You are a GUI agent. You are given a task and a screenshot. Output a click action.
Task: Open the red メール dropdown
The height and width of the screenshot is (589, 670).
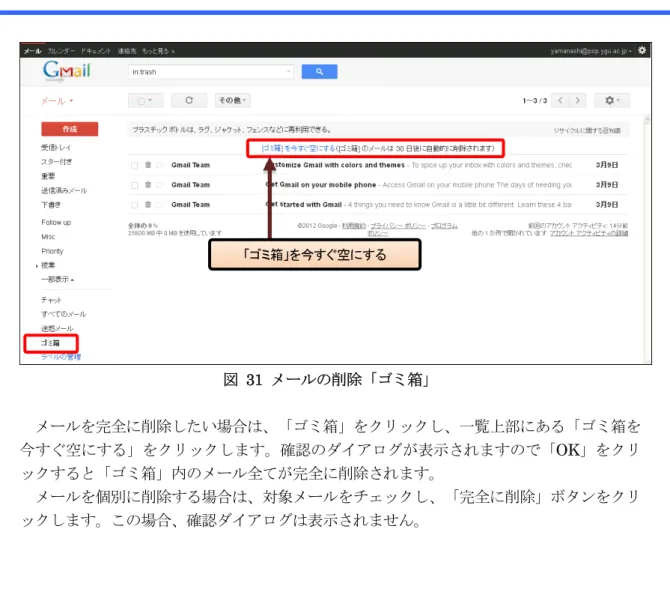point(57,101)
